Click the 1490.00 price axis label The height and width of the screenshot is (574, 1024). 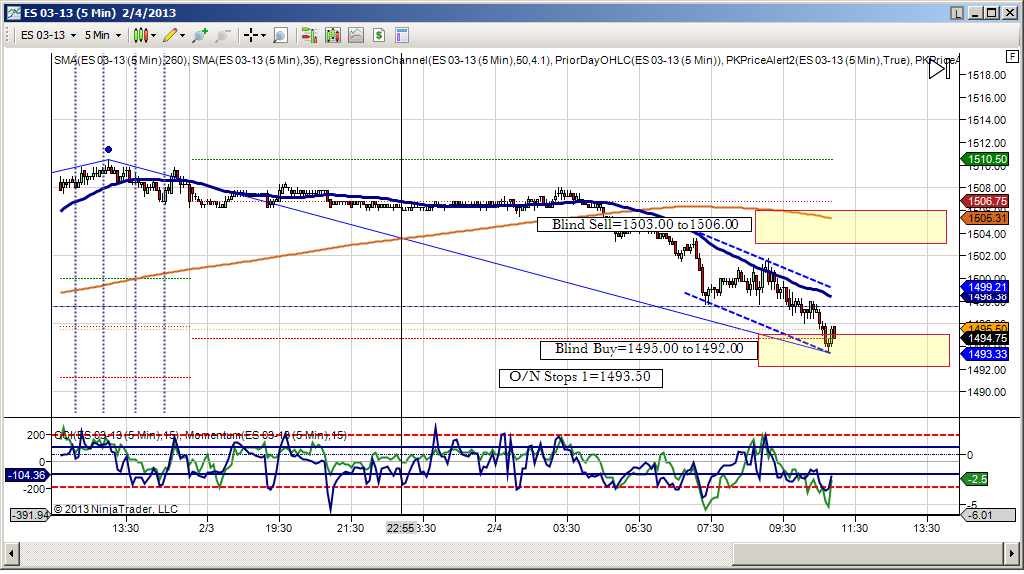986,392
